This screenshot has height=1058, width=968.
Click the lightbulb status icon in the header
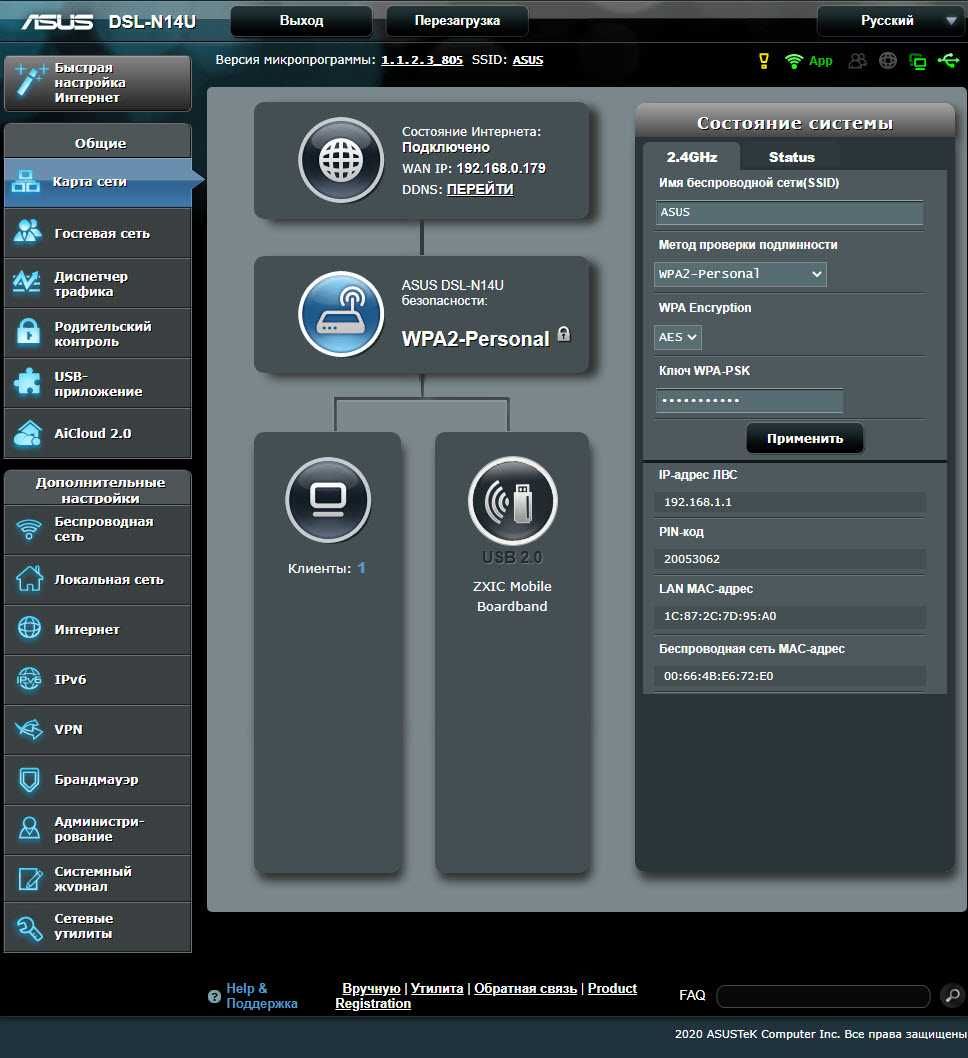(764, 61)
